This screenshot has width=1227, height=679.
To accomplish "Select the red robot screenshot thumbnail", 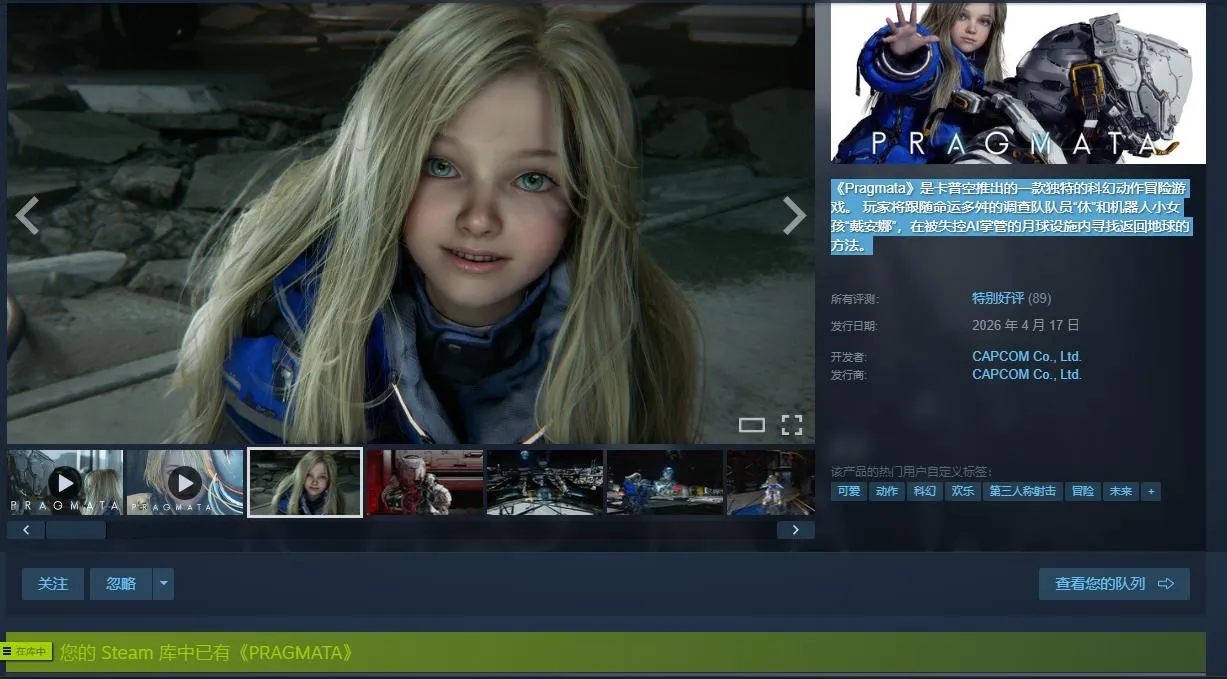I will [x=424, y=483].
